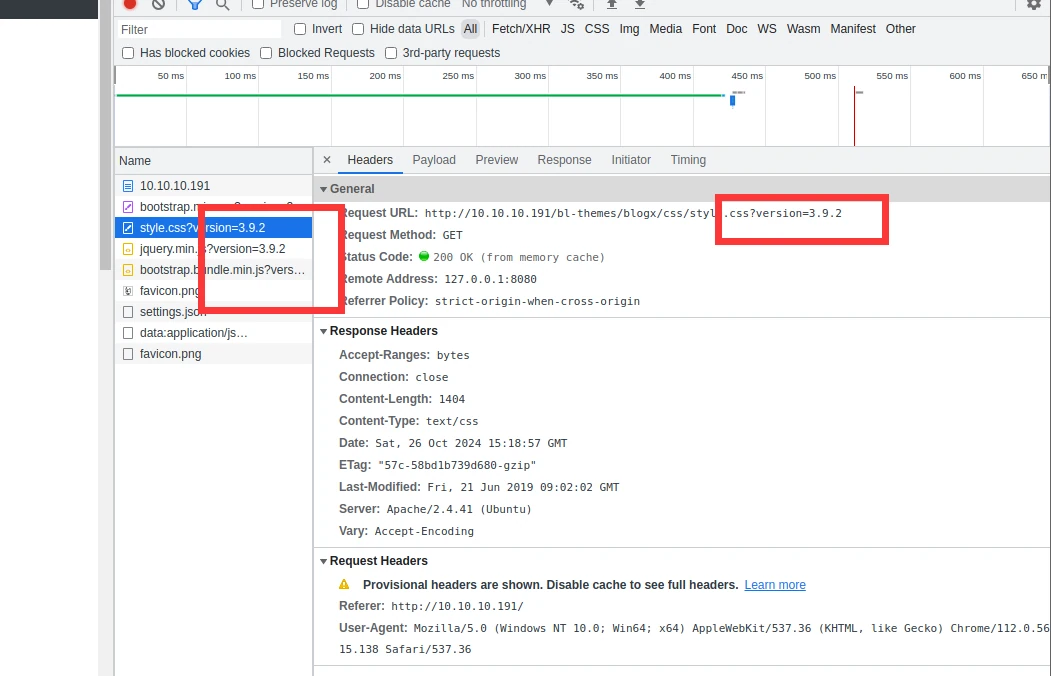The image size is (1051, 676).
Task: Click the Name column header
Action: pyautogui.click(x=213, y=161)
